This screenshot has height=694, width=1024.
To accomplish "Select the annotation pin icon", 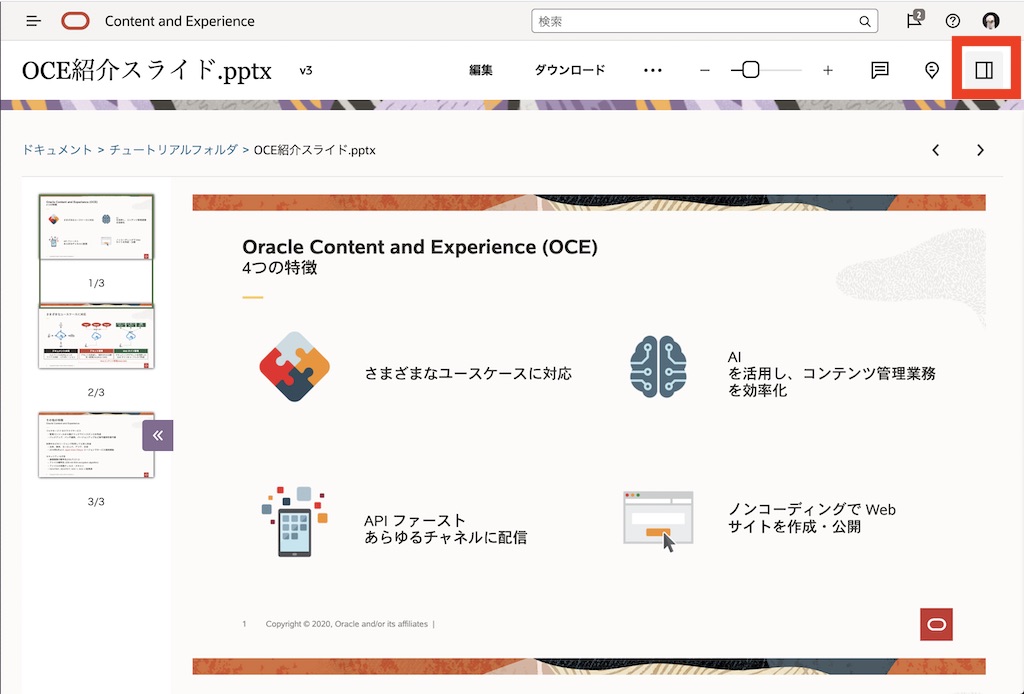I will pos(931,70).
